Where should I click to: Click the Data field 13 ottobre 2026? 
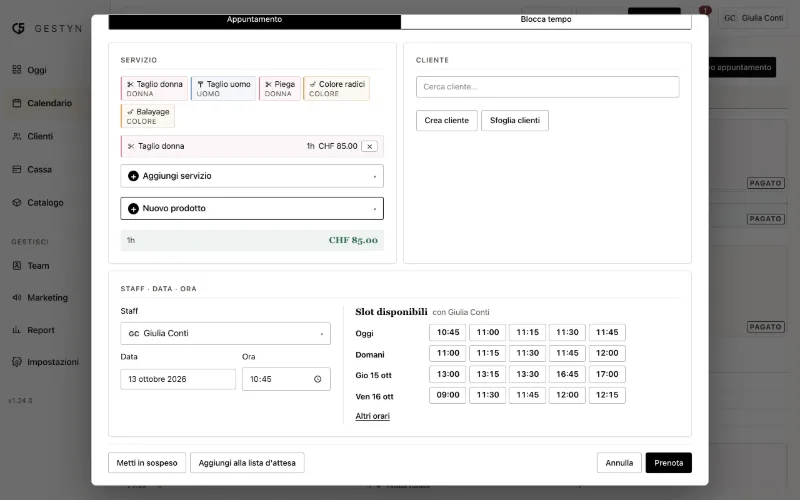pos(178,379)
